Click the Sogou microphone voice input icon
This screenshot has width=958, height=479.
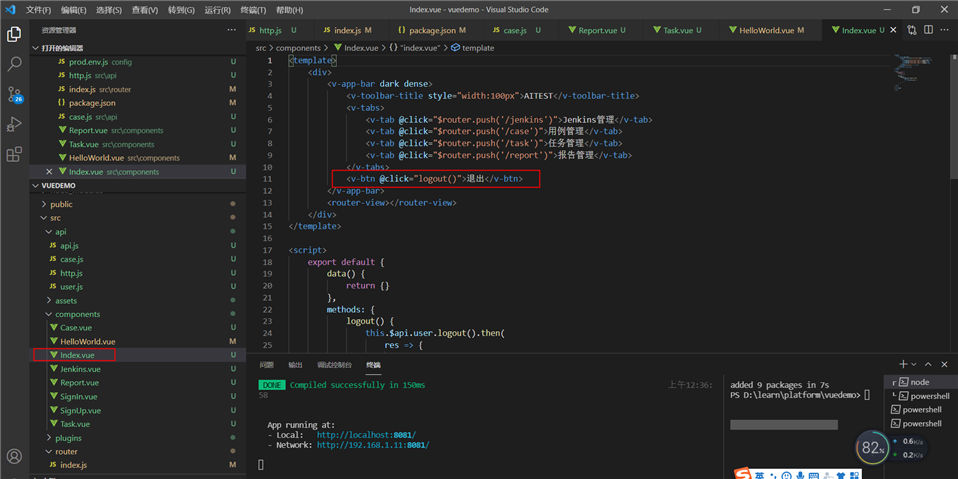799,475
